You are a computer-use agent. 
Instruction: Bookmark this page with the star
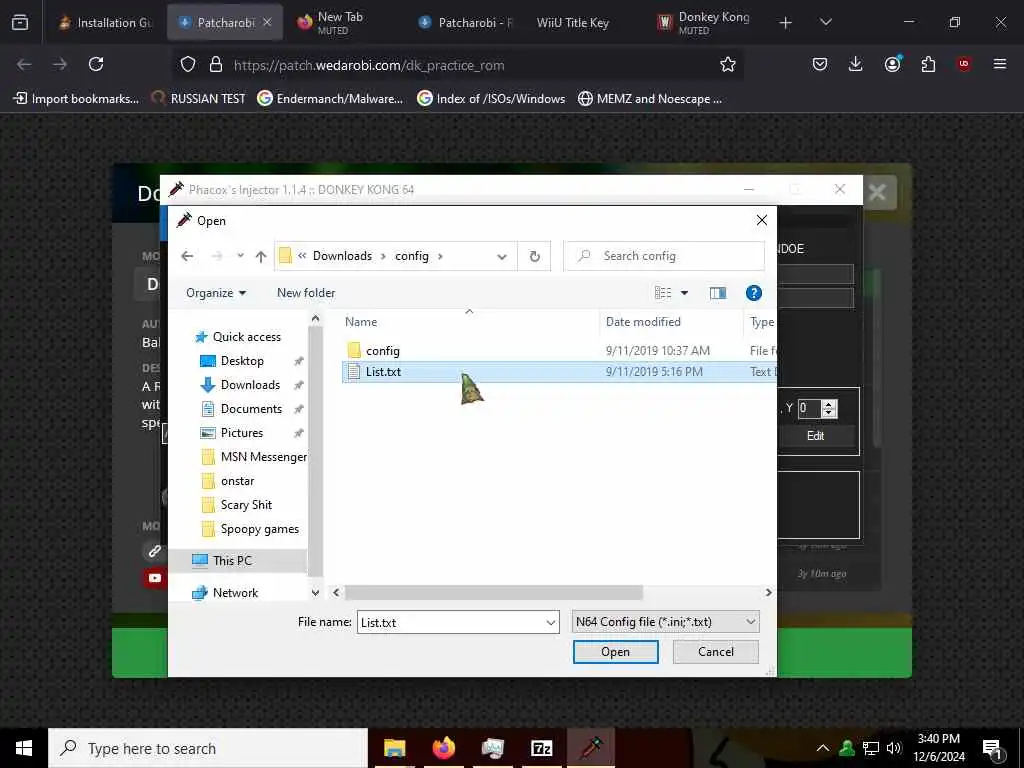pos(728,64)
